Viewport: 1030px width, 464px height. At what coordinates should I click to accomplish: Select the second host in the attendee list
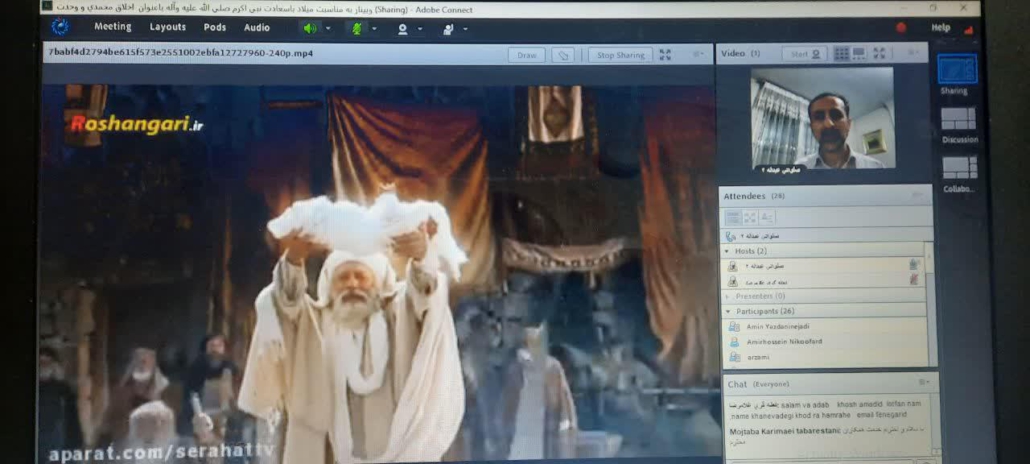[x=822, y=281]
